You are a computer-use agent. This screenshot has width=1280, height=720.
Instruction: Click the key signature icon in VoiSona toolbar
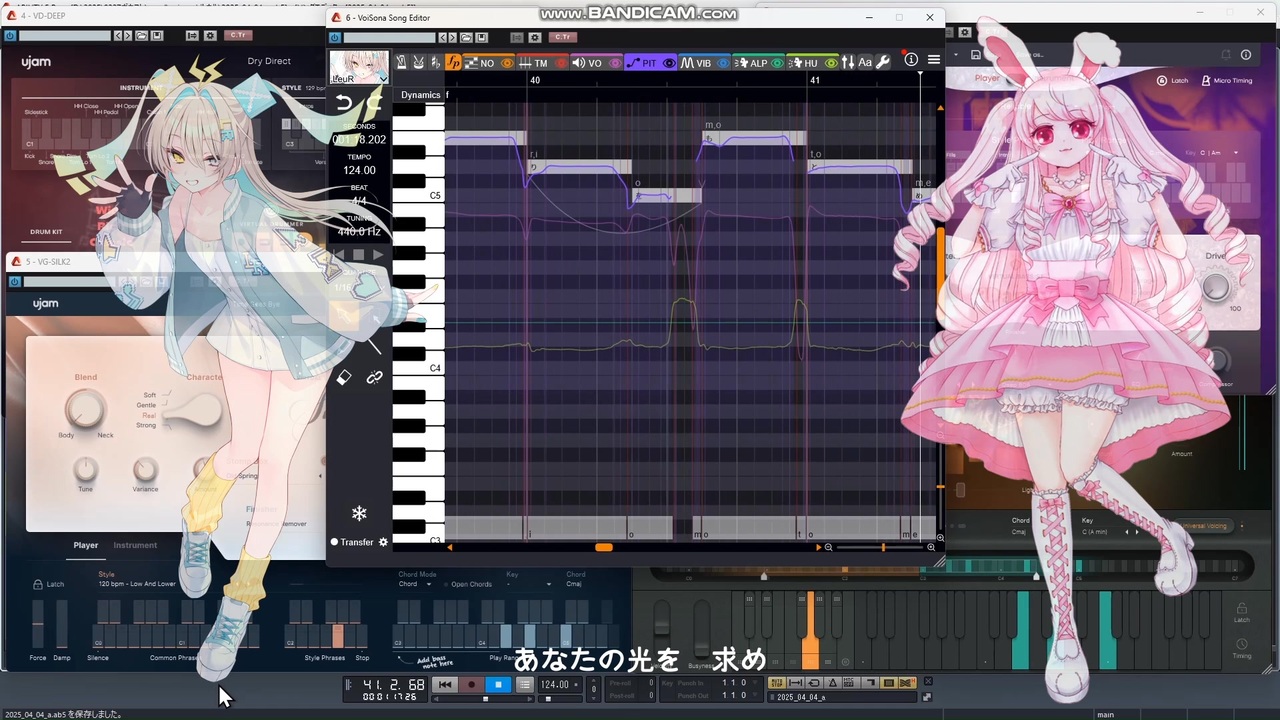435,63
